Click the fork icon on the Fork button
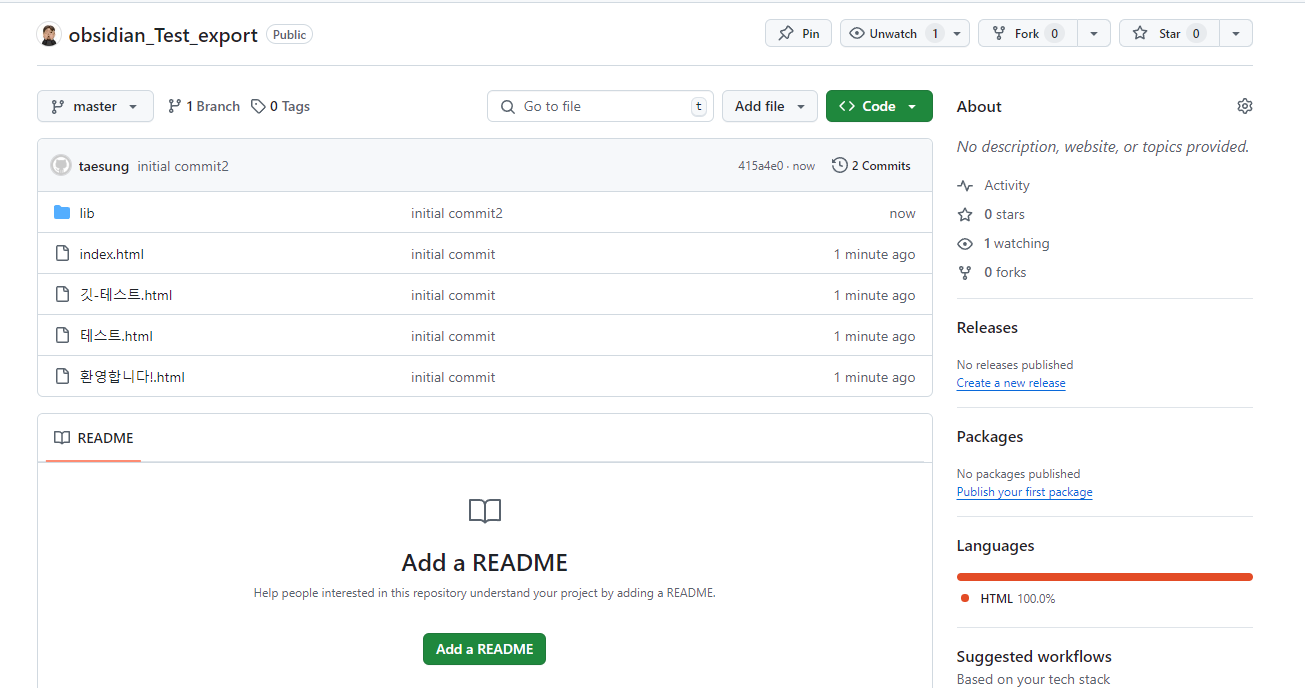Viewport: 1305px width, 688px height. pyautogui.click(x=999, y=34)
